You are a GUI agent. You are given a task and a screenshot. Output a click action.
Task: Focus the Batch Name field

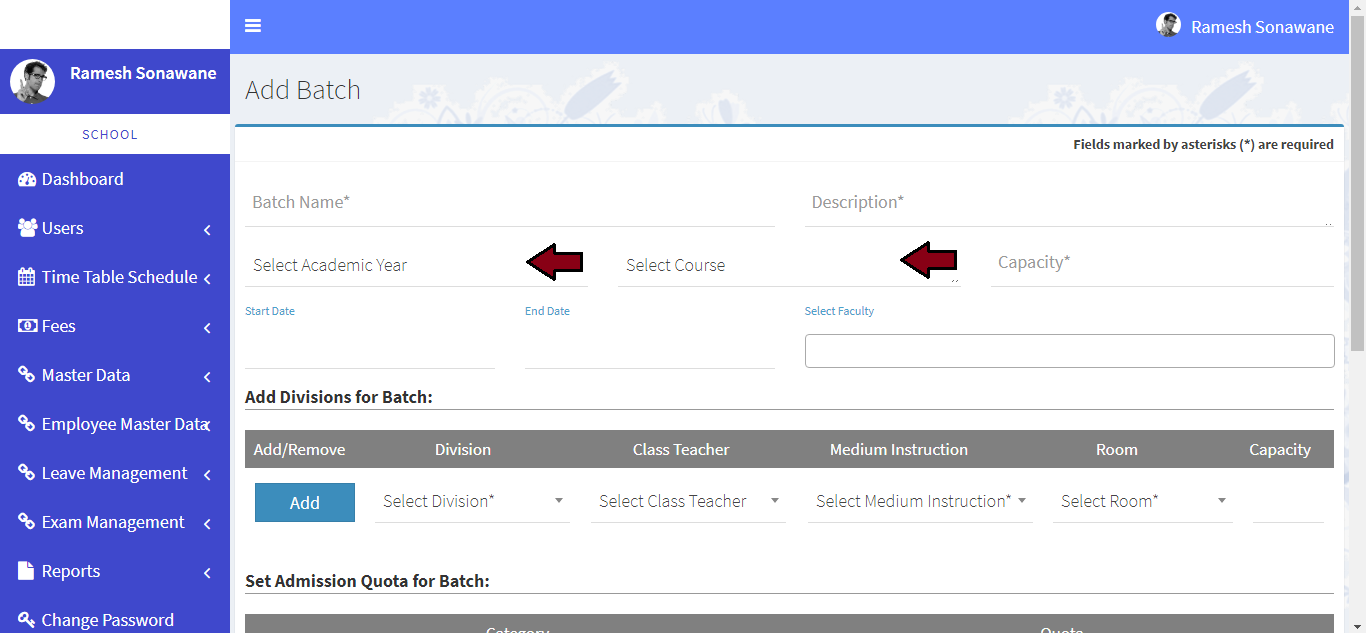pyautogui.click(x=510, y=203)
